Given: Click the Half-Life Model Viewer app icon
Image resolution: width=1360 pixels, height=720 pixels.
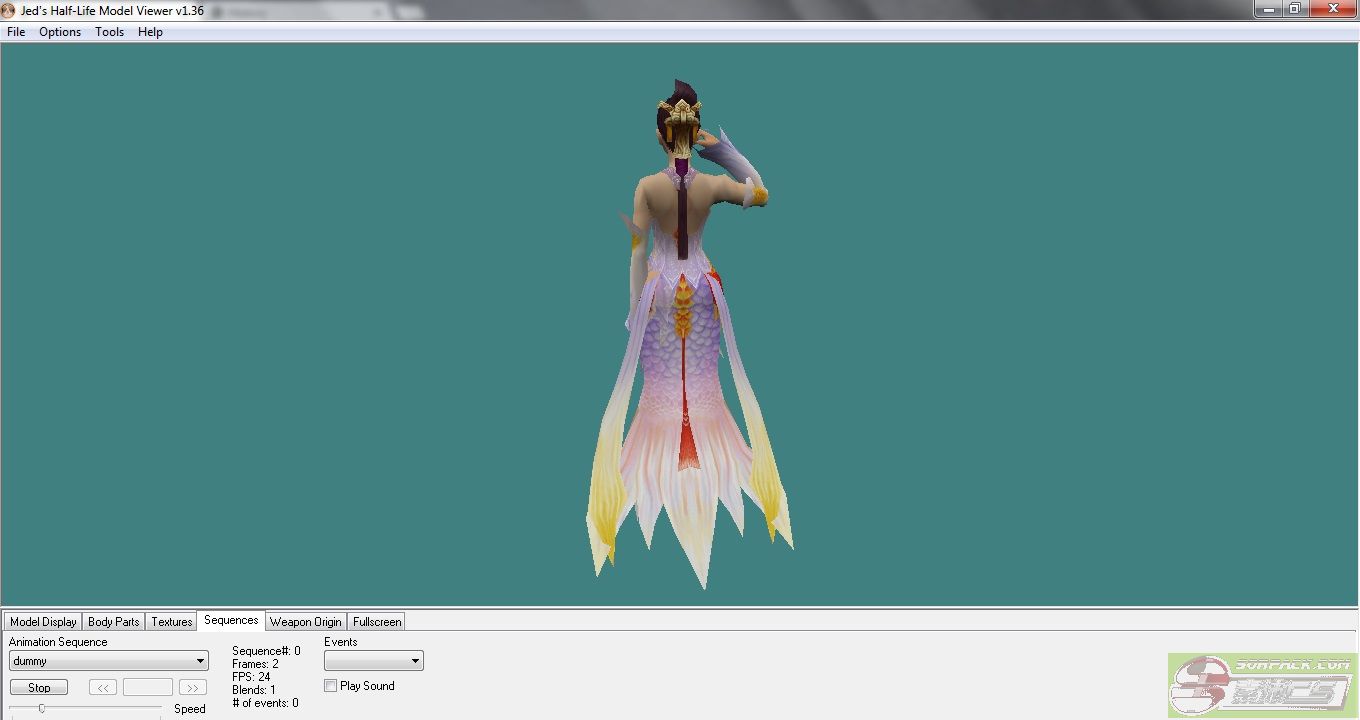Looking at the screenshot, I should [8, 11].
